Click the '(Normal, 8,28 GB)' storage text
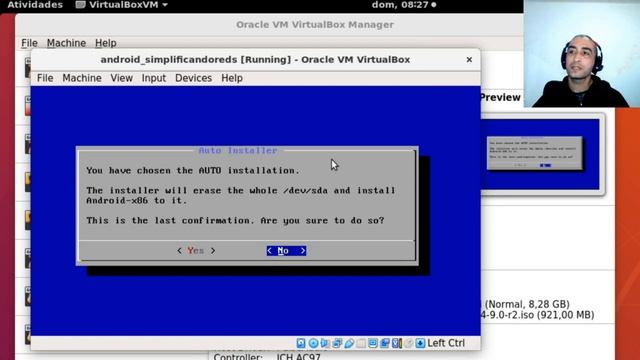 tap(527, 304)
